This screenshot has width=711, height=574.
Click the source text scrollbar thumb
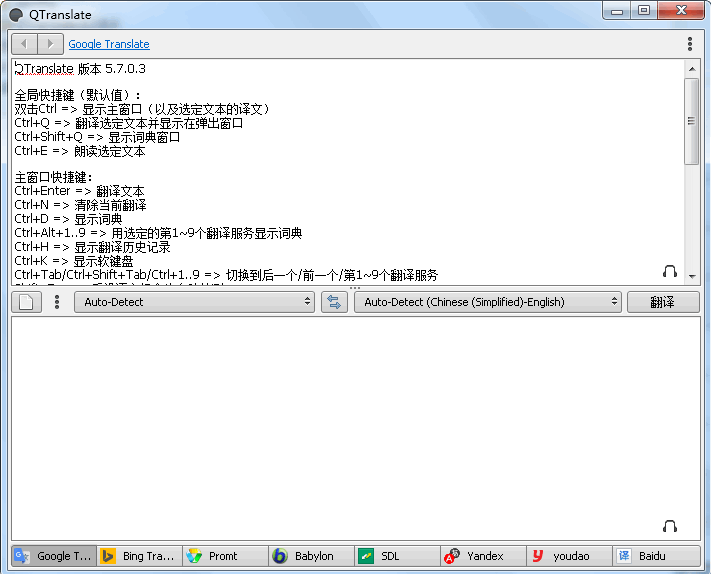[x=692, y=122]
